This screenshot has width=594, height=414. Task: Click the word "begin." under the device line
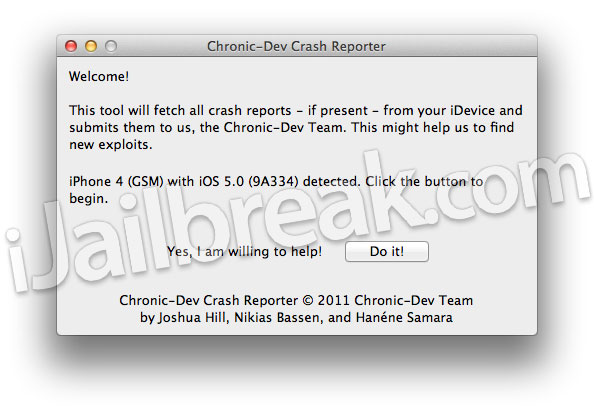[x=89, y=198]
